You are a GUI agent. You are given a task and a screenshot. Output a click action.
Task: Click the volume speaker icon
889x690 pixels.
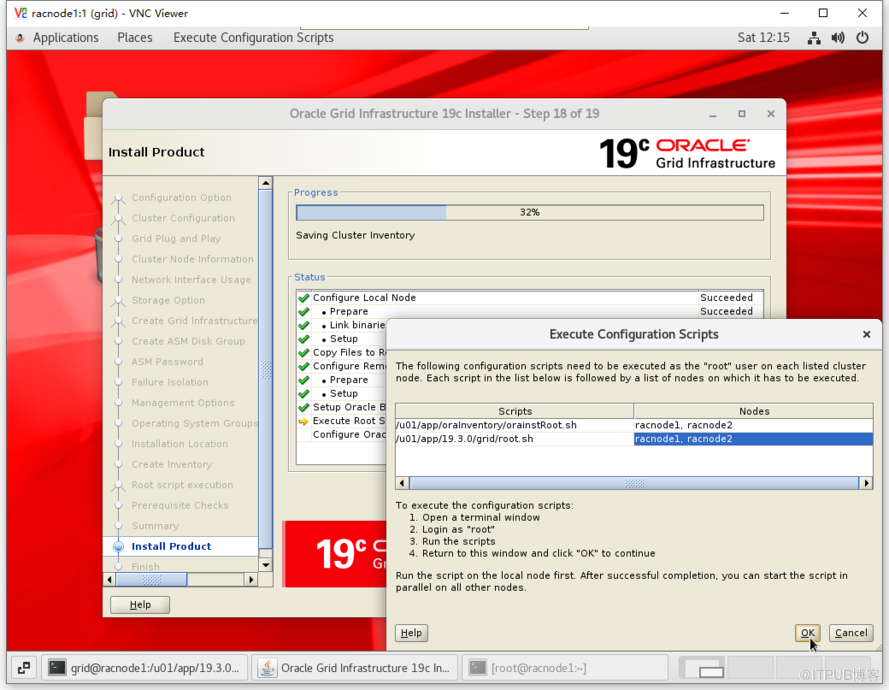click(837, 38)
